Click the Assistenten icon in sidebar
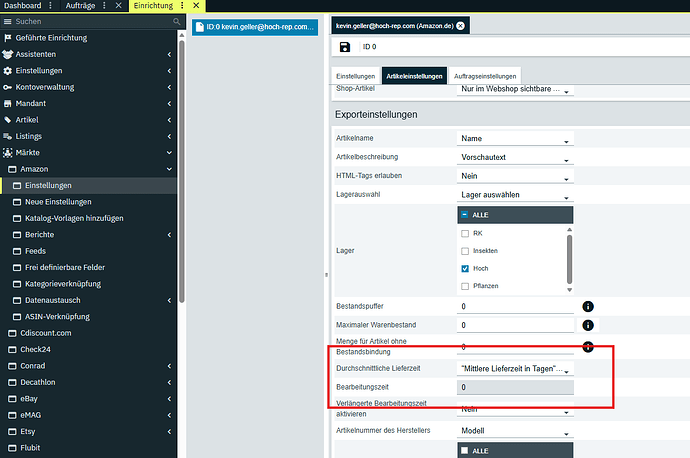This screenshot has width=690, height=458. tap(7, 54)
